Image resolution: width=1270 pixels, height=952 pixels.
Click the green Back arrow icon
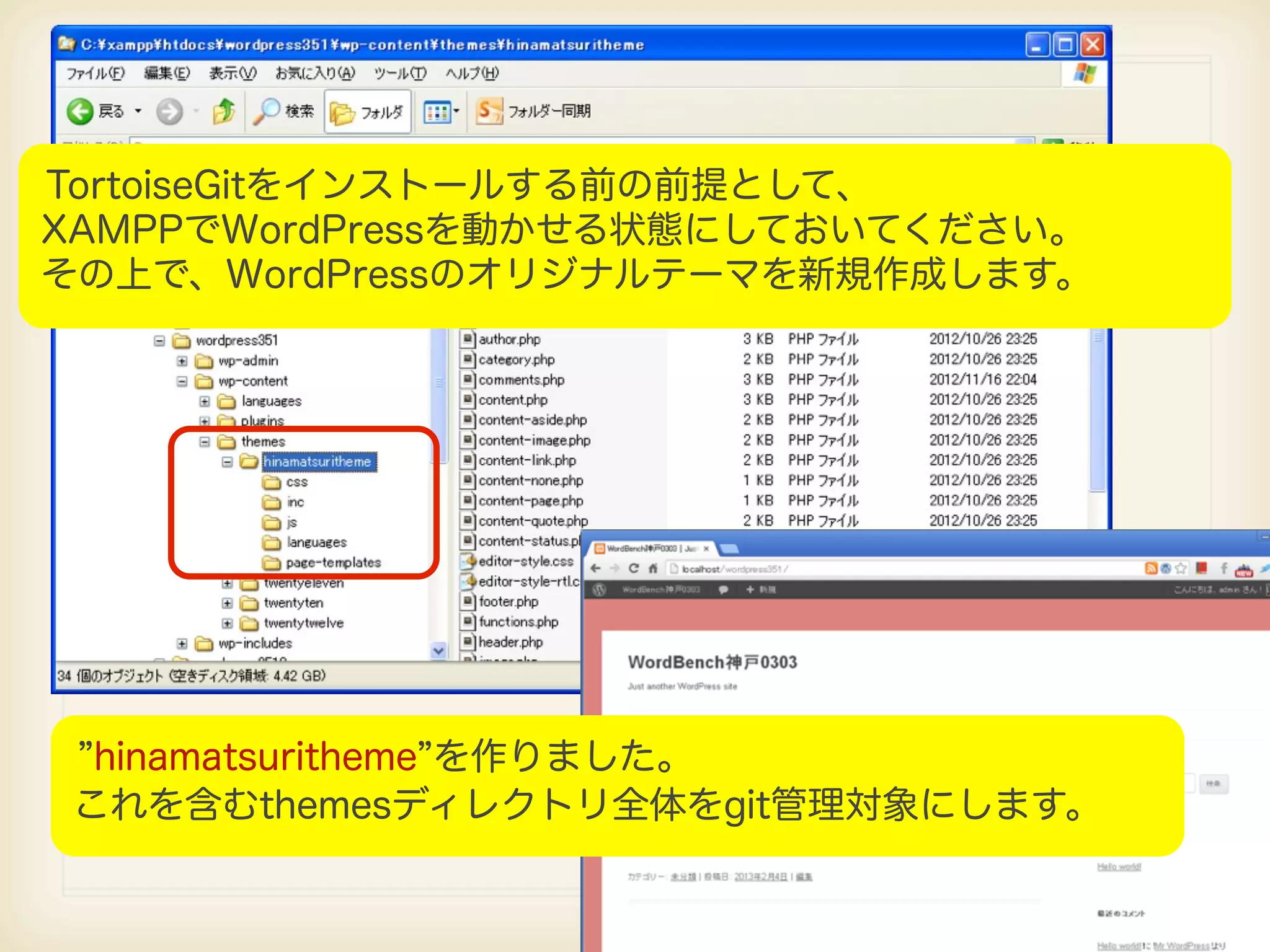click(x=80, y=112)
